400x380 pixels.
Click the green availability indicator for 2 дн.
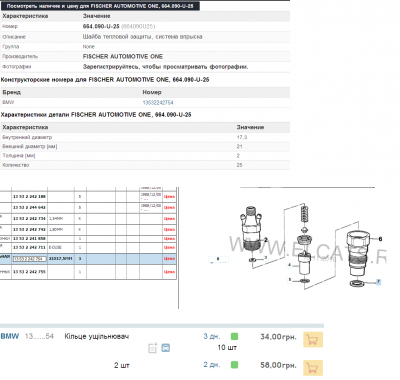tap(234, 365)
